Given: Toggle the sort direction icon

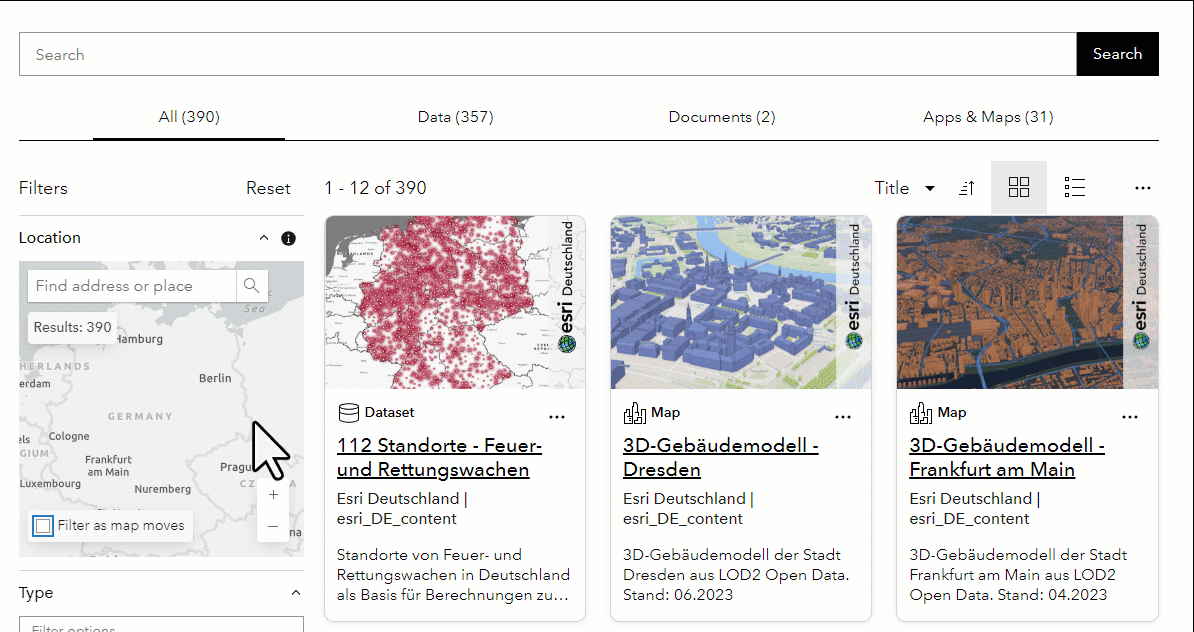Looking at the screenshot, I should pos(967,188).
